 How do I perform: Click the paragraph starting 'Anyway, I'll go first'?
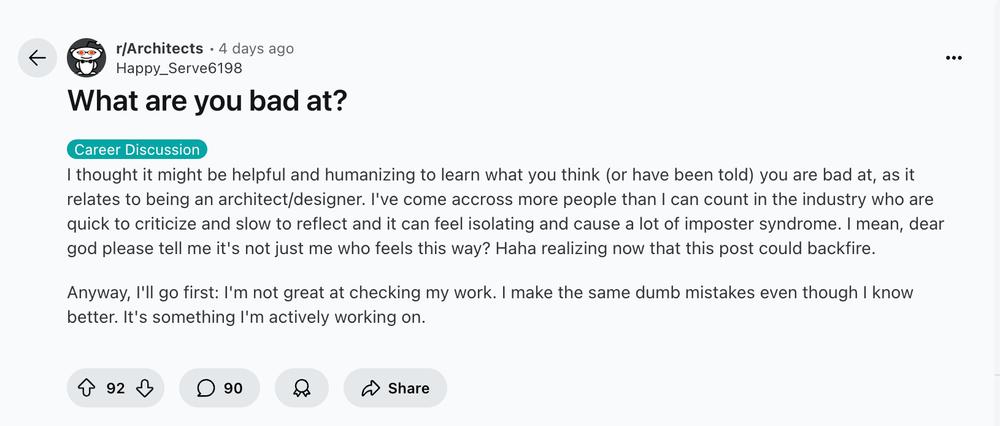point(490,304)
